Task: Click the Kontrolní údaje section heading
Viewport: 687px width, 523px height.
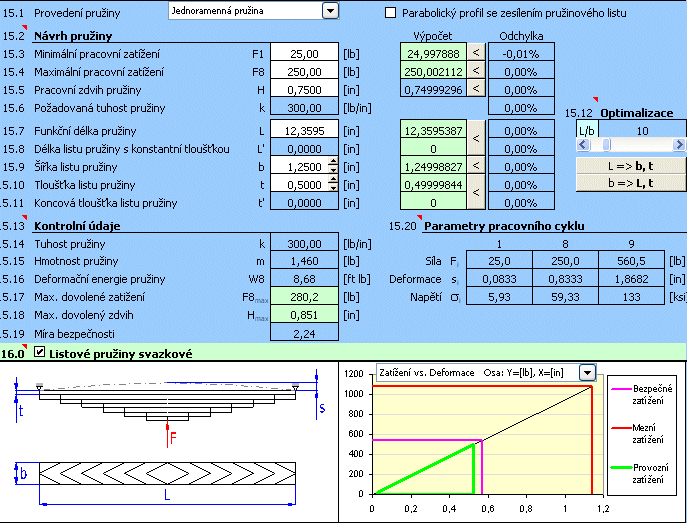Action: [x=77, y=226]
